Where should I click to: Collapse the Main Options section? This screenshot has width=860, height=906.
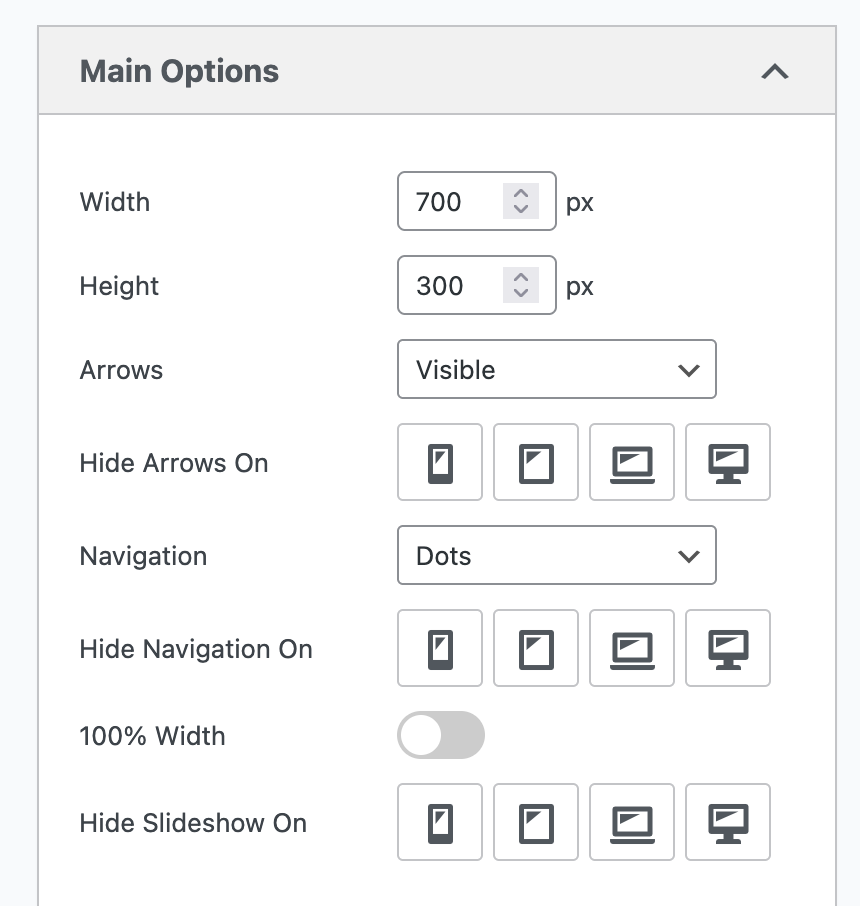pyautogui.click(x=775, y=71)
